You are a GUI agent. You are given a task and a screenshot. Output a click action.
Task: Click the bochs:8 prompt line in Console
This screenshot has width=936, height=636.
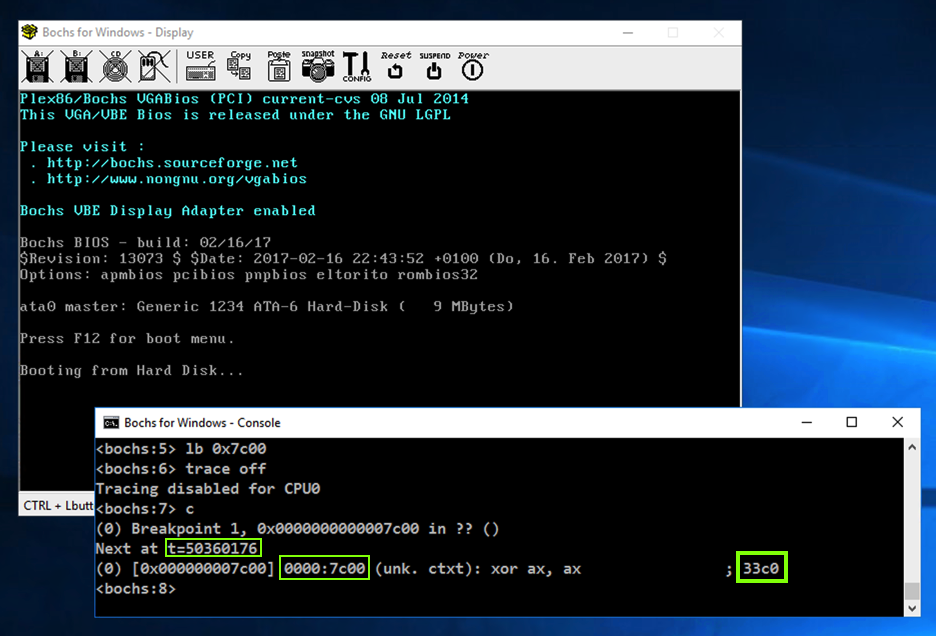click(x=136, y=589)
